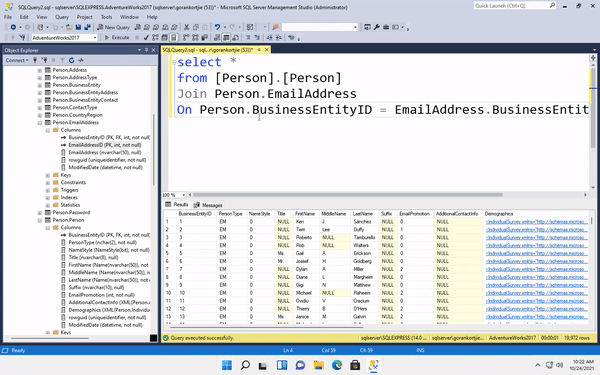Click the FirstName column header
The height and width of the screenshot is (375, 600).
pos(305,214)
